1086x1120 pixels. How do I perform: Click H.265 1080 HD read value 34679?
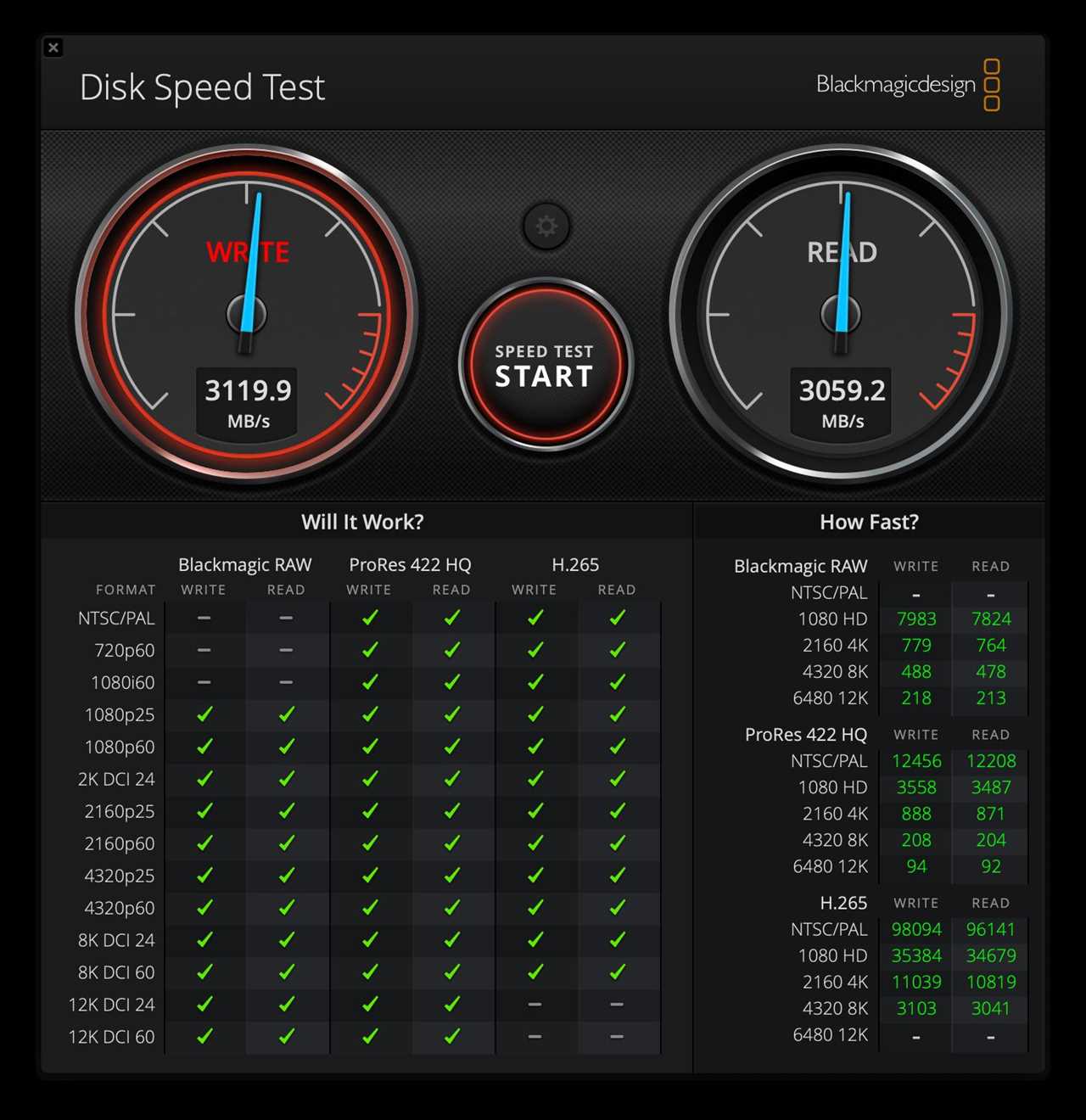pos(991,955)
